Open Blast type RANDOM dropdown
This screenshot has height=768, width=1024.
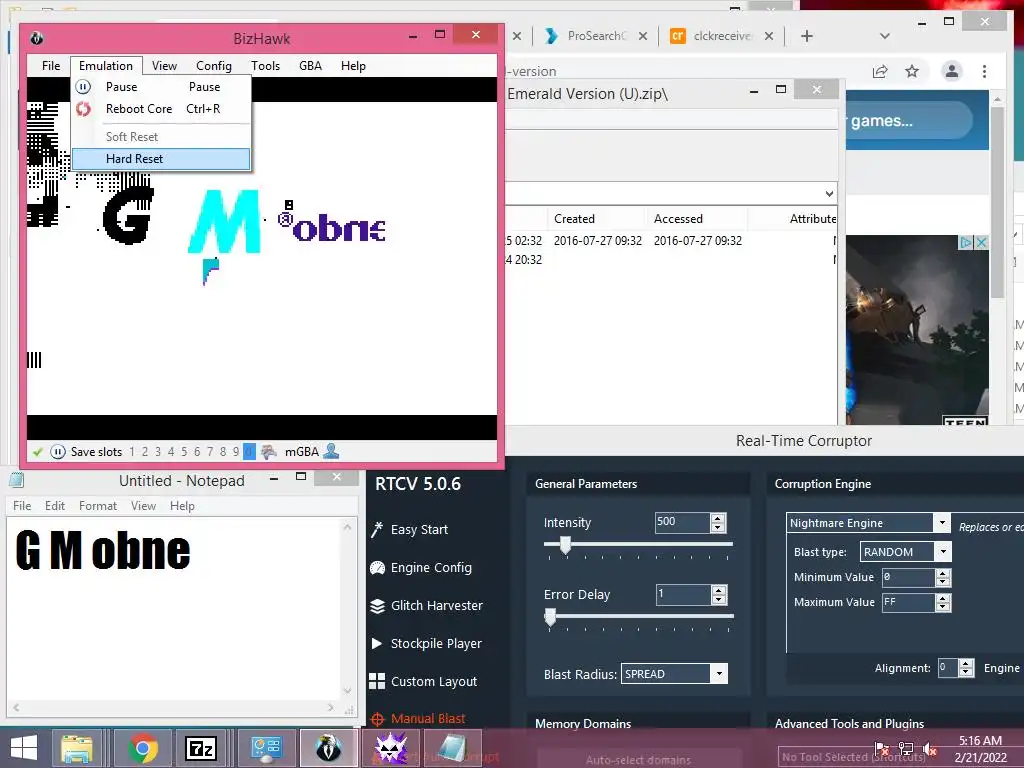click(x=943, y=552)
